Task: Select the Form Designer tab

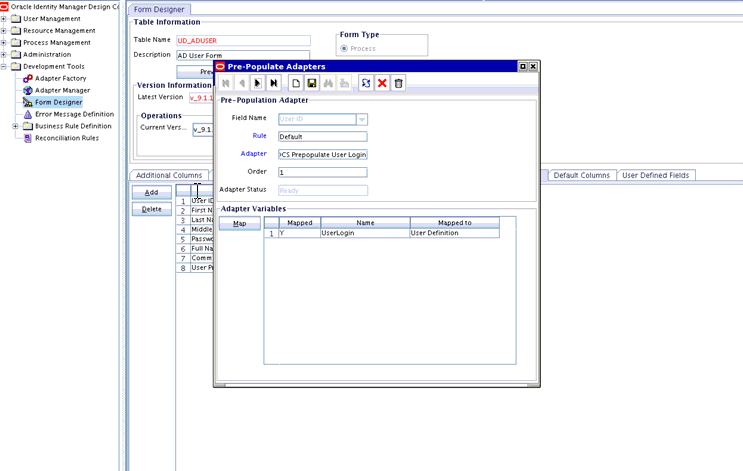Action: (x=159, y=9)
